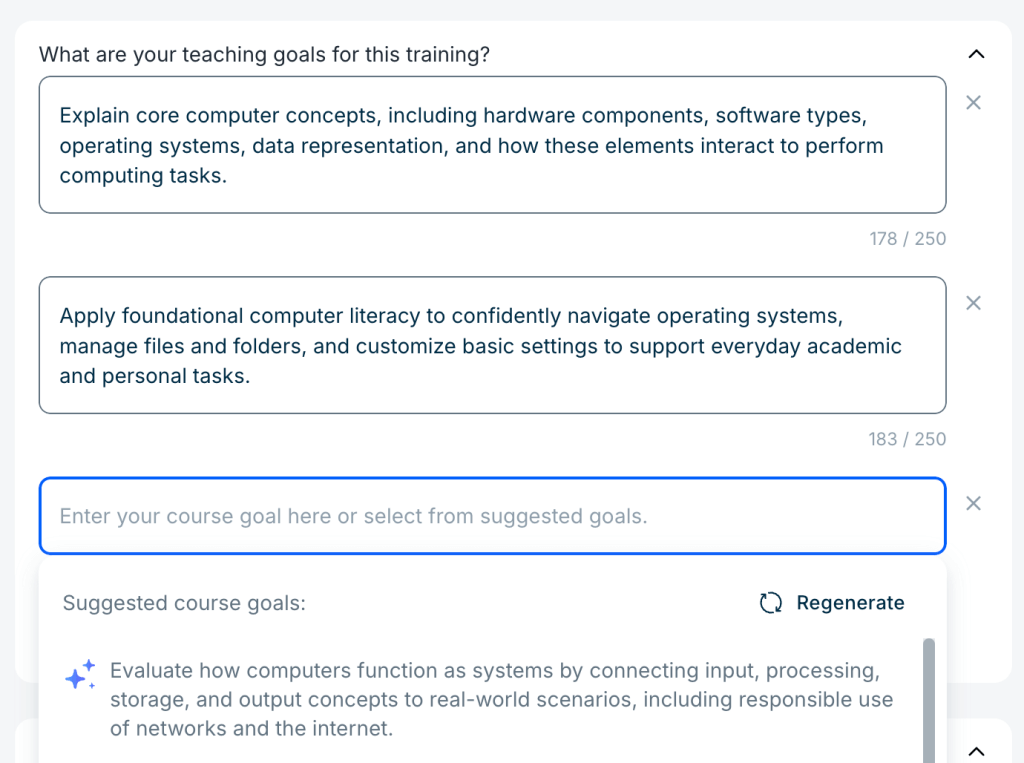The width and height of the screenshot is (1024, 763).
Task: Click the second goal describing computer literacy
Action: click(492, 345)
